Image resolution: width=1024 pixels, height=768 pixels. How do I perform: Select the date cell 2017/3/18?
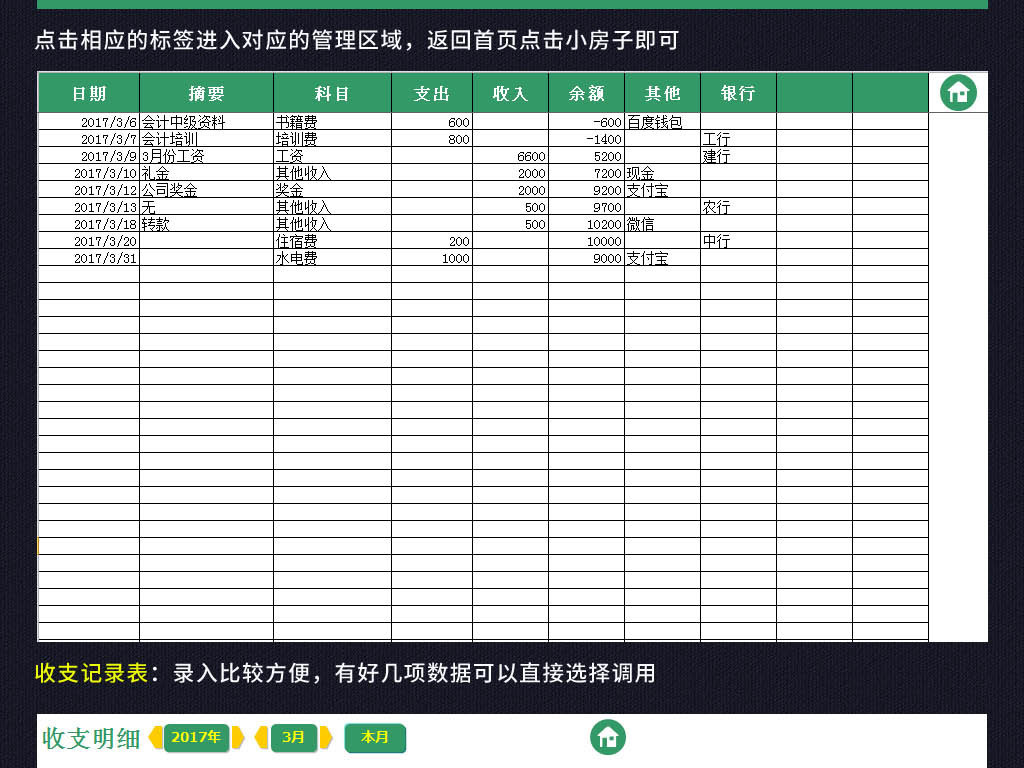[x=89, y=224]
